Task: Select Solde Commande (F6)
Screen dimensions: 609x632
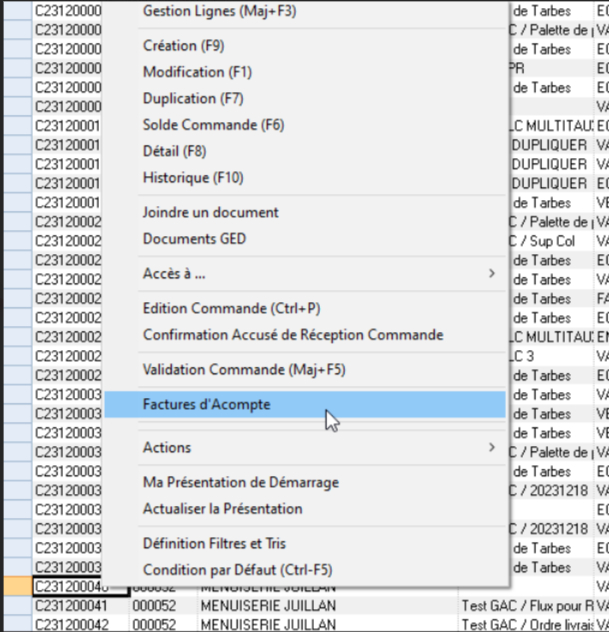Action: (213, 125)
